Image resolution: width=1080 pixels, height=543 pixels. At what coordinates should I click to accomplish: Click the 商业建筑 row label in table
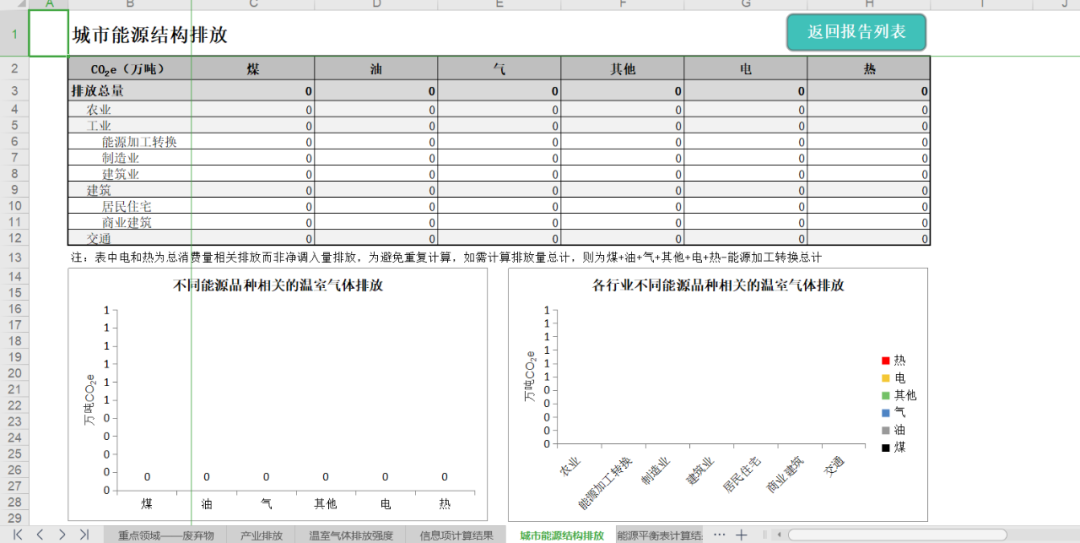point(127,223)
